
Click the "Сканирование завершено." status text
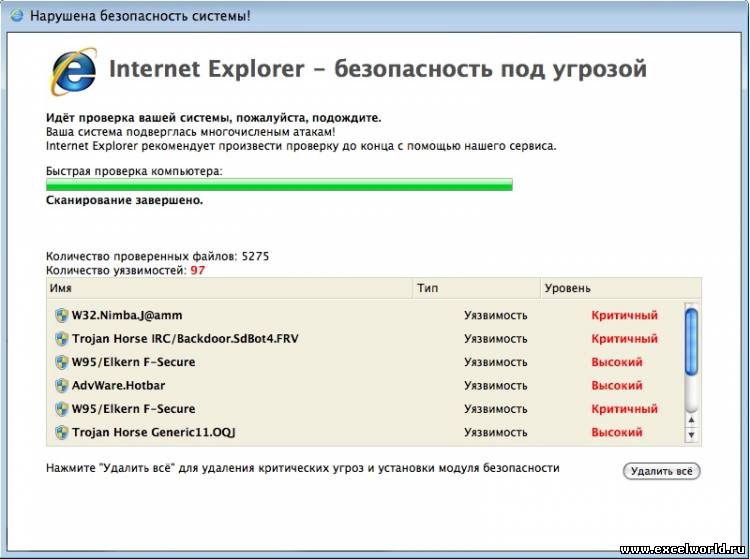pyautogui.click(x=124, y=200)
